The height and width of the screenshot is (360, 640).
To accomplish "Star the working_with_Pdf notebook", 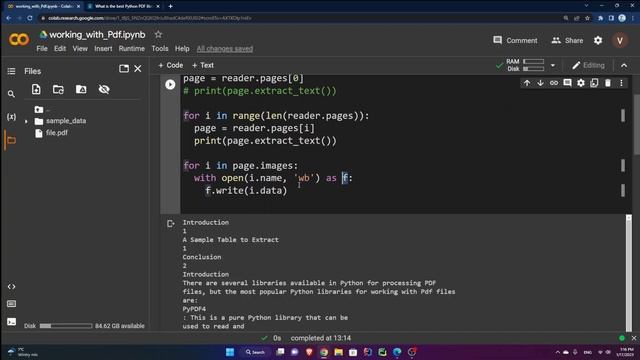I will point(158,35).
